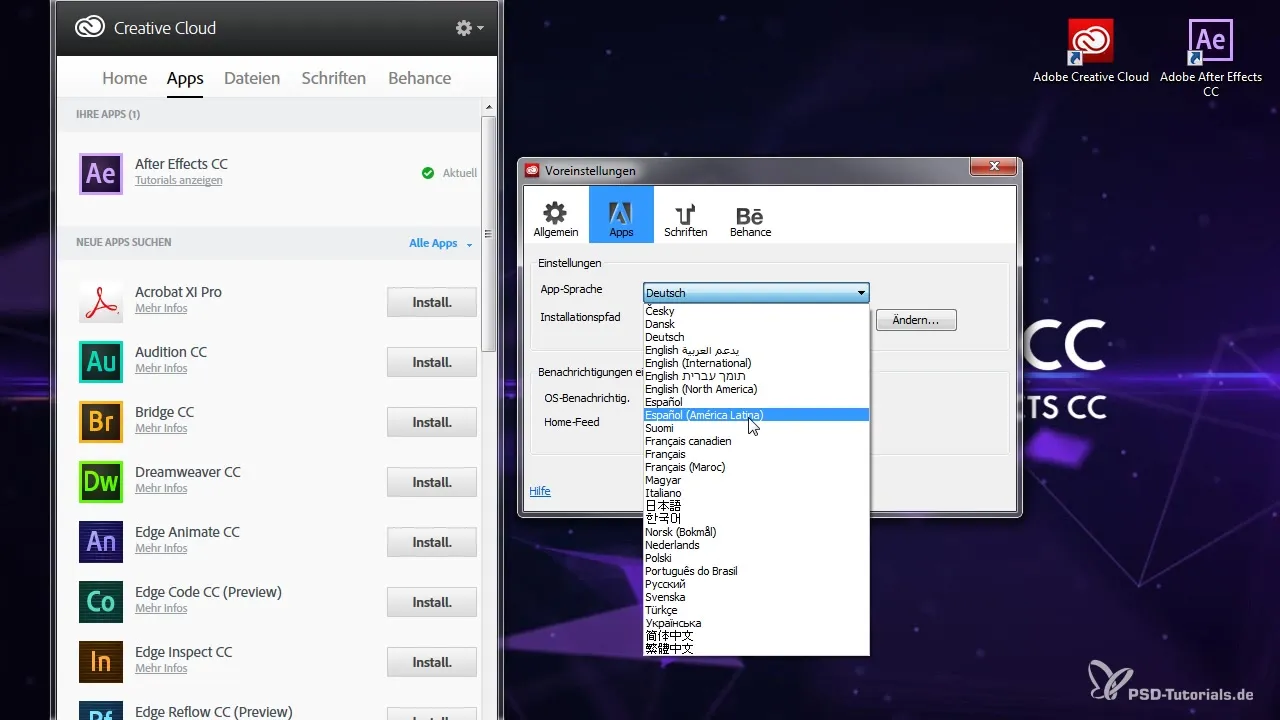Install Edge Inspect CC
This screenshot has width=1280, height=720.
click(x=432, y=662)
